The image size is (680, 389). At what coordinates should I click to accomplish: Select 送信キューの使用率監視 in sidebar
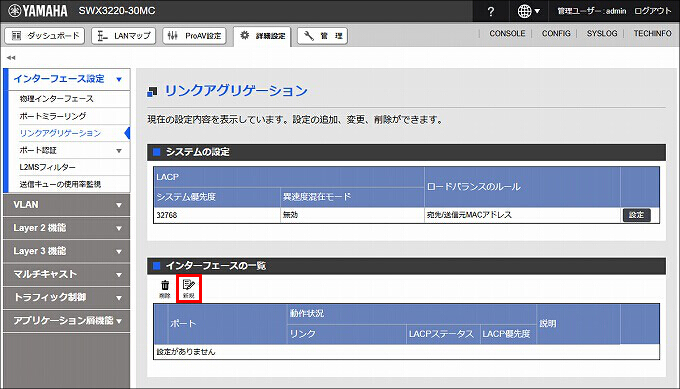(60, 184)
